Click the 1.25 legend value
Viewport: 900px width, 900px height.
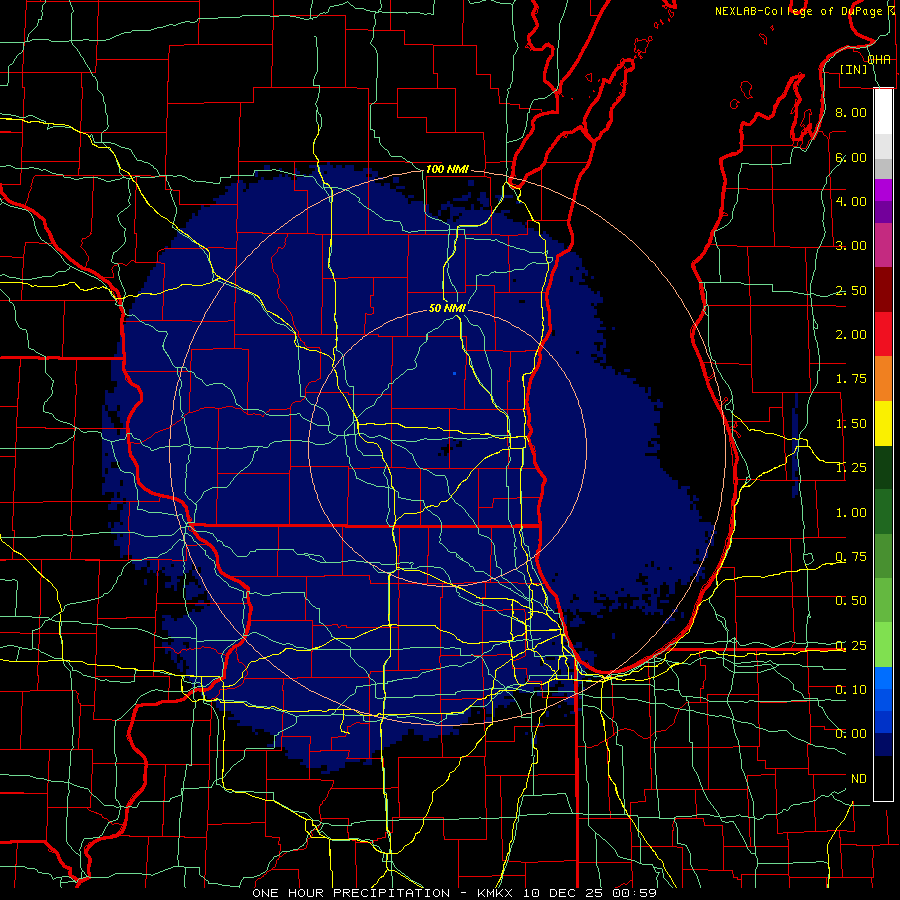[851, 468]
